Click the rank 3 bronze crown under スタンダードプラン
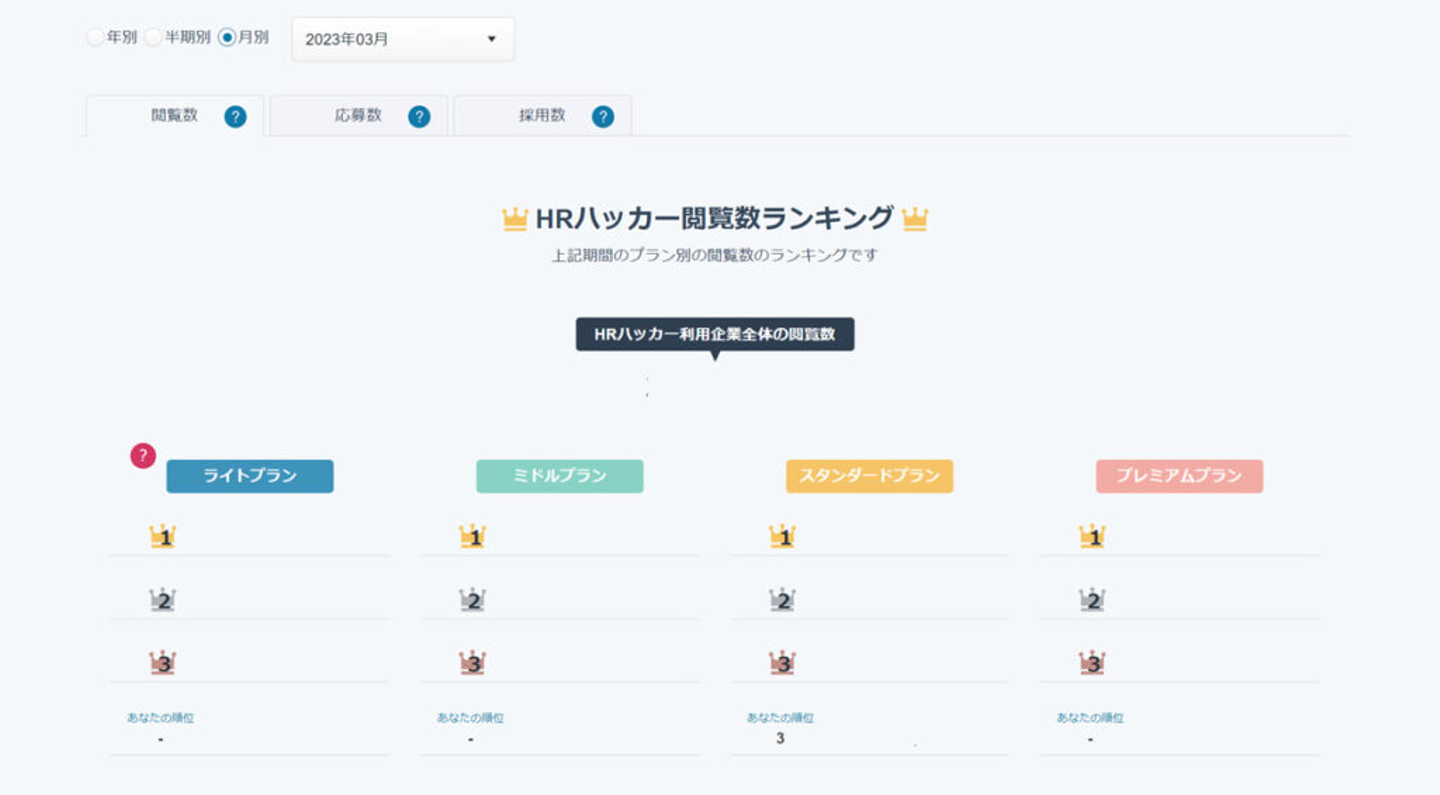 tap(782, 663)
